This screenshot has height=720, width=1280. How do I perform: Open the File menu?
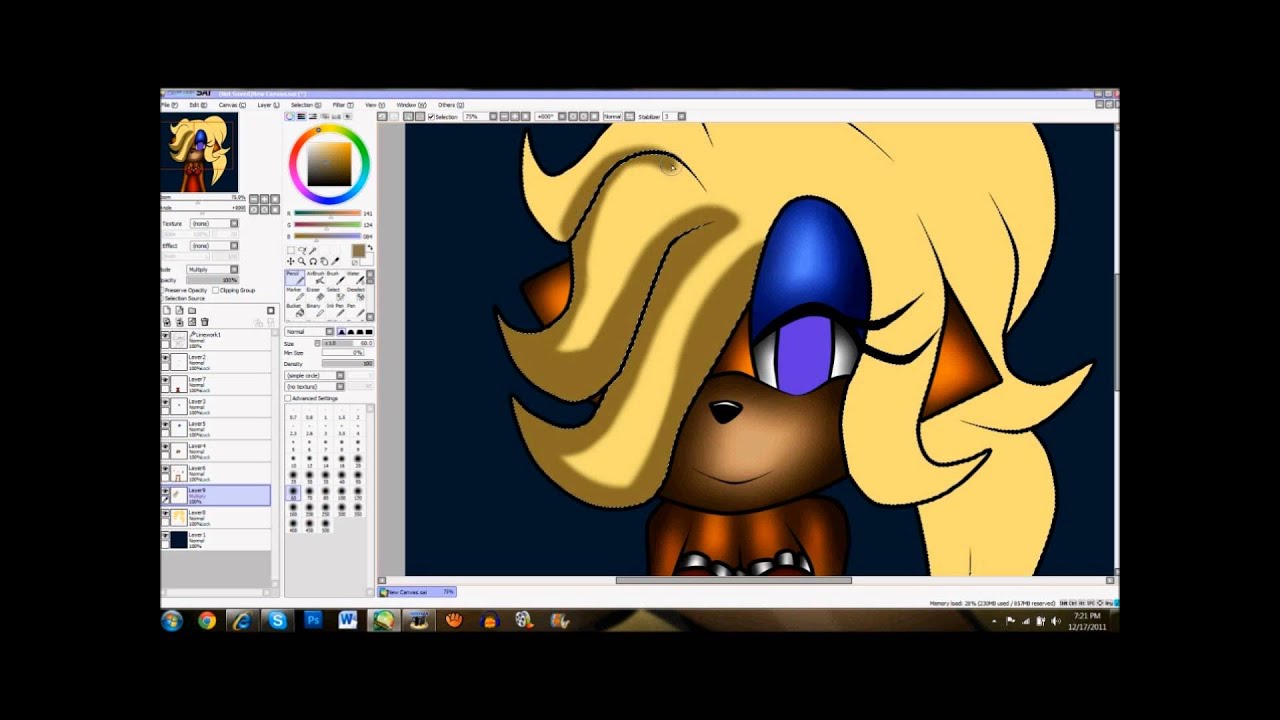pyautogui.click(x=170, y=105)
